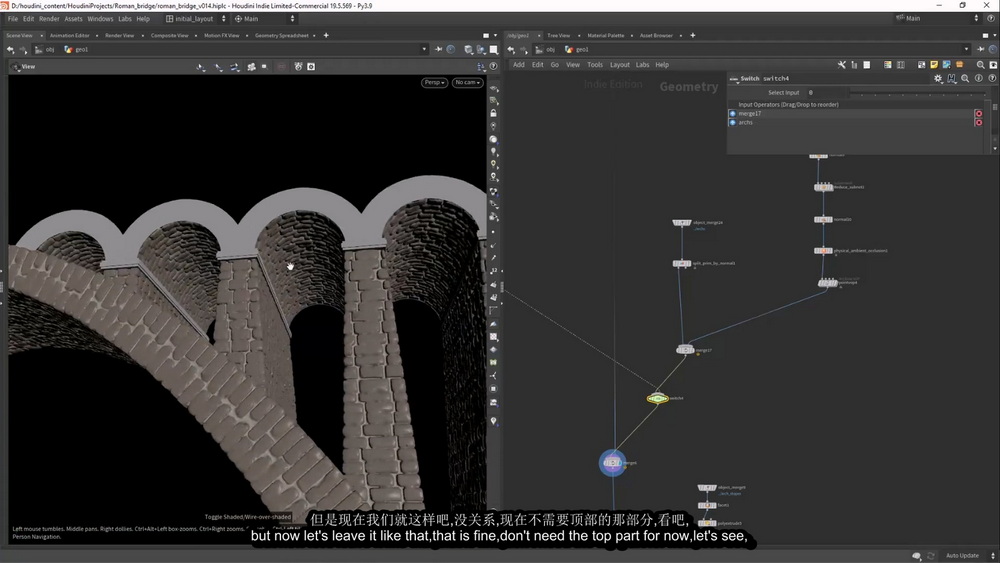Pin the scene view pane
1000x563 pixels.
click(438, 49)
